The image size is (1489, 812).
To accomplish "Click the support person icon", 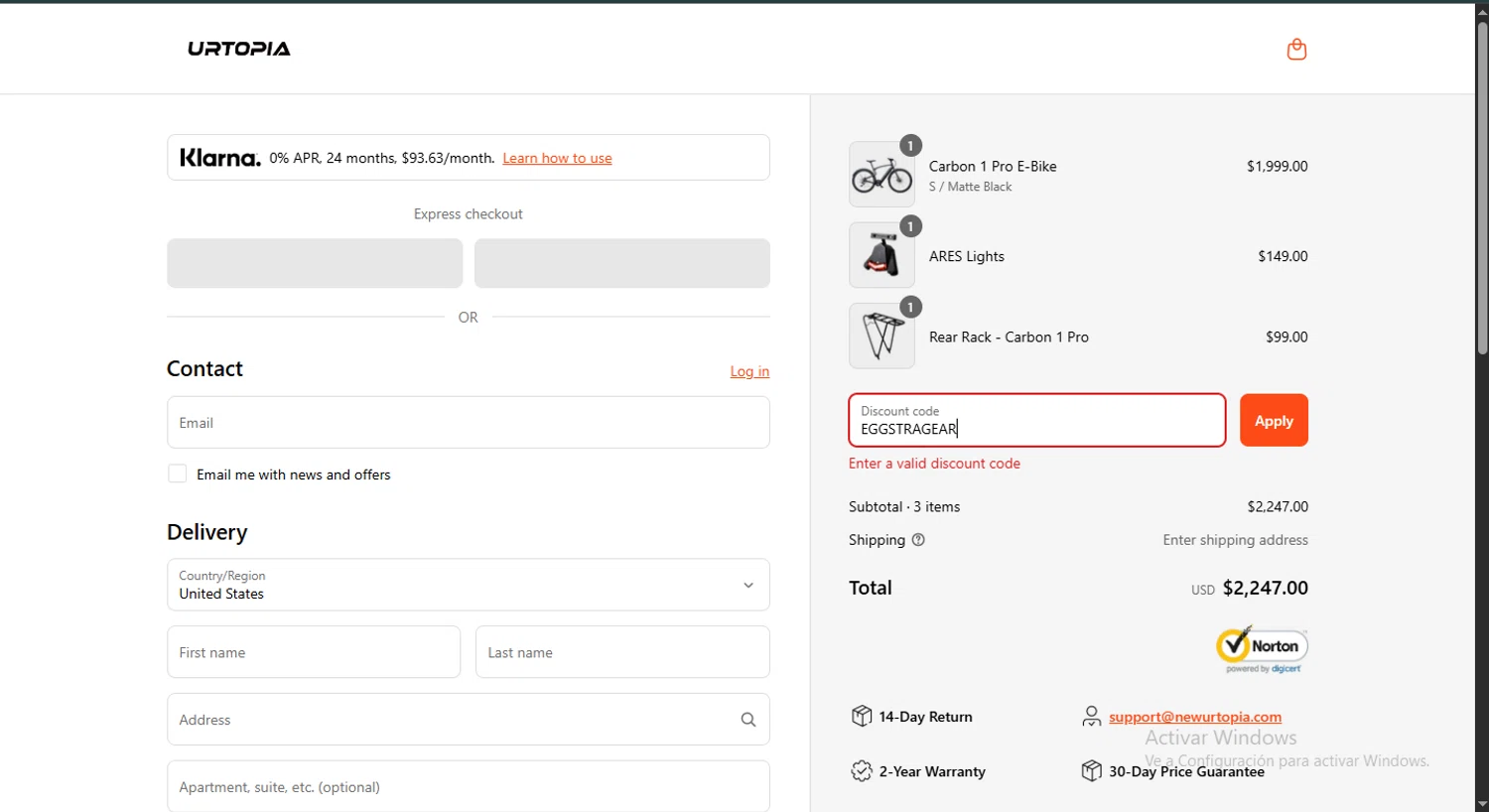I will (1091, 716).
